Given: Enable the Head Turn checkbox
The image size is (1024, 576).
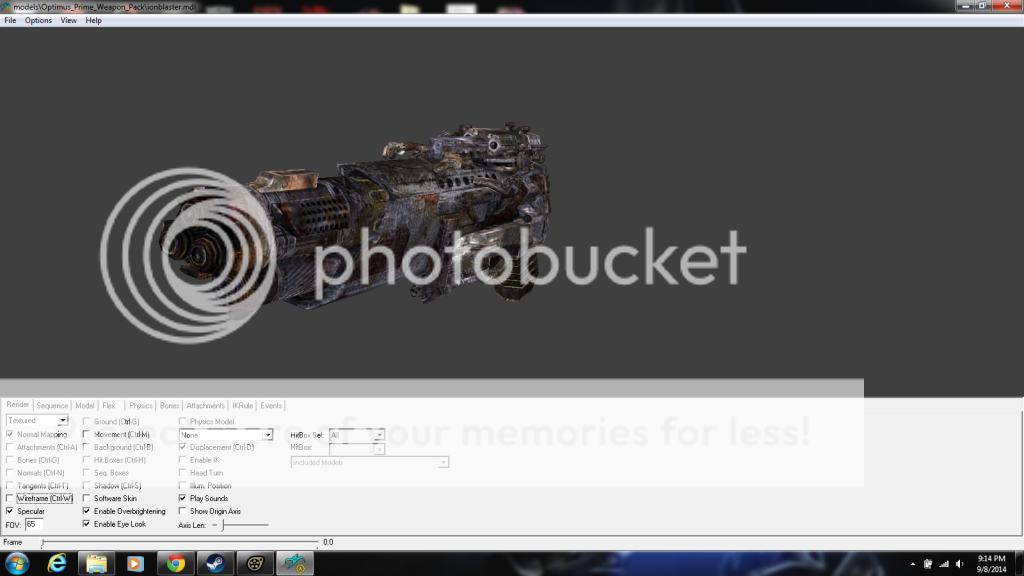Looking at the screenshot, I should (182, 473).
